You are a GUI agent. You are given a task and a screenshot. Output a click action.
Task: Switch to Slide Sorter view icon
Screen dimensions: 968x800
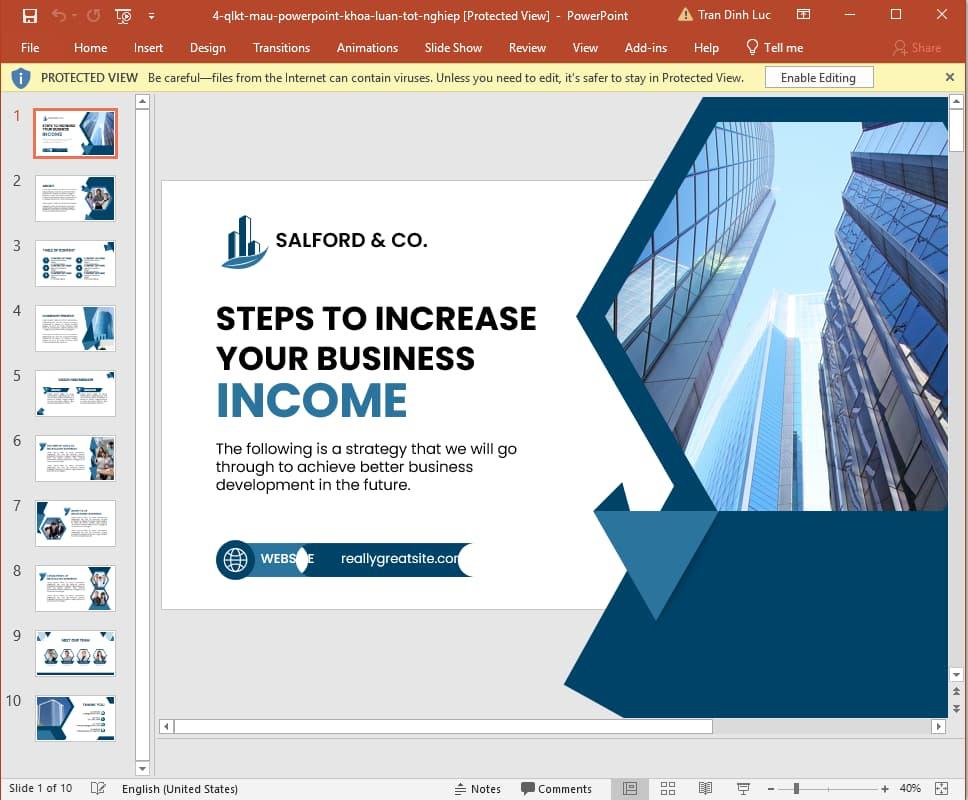click(668, 788)
